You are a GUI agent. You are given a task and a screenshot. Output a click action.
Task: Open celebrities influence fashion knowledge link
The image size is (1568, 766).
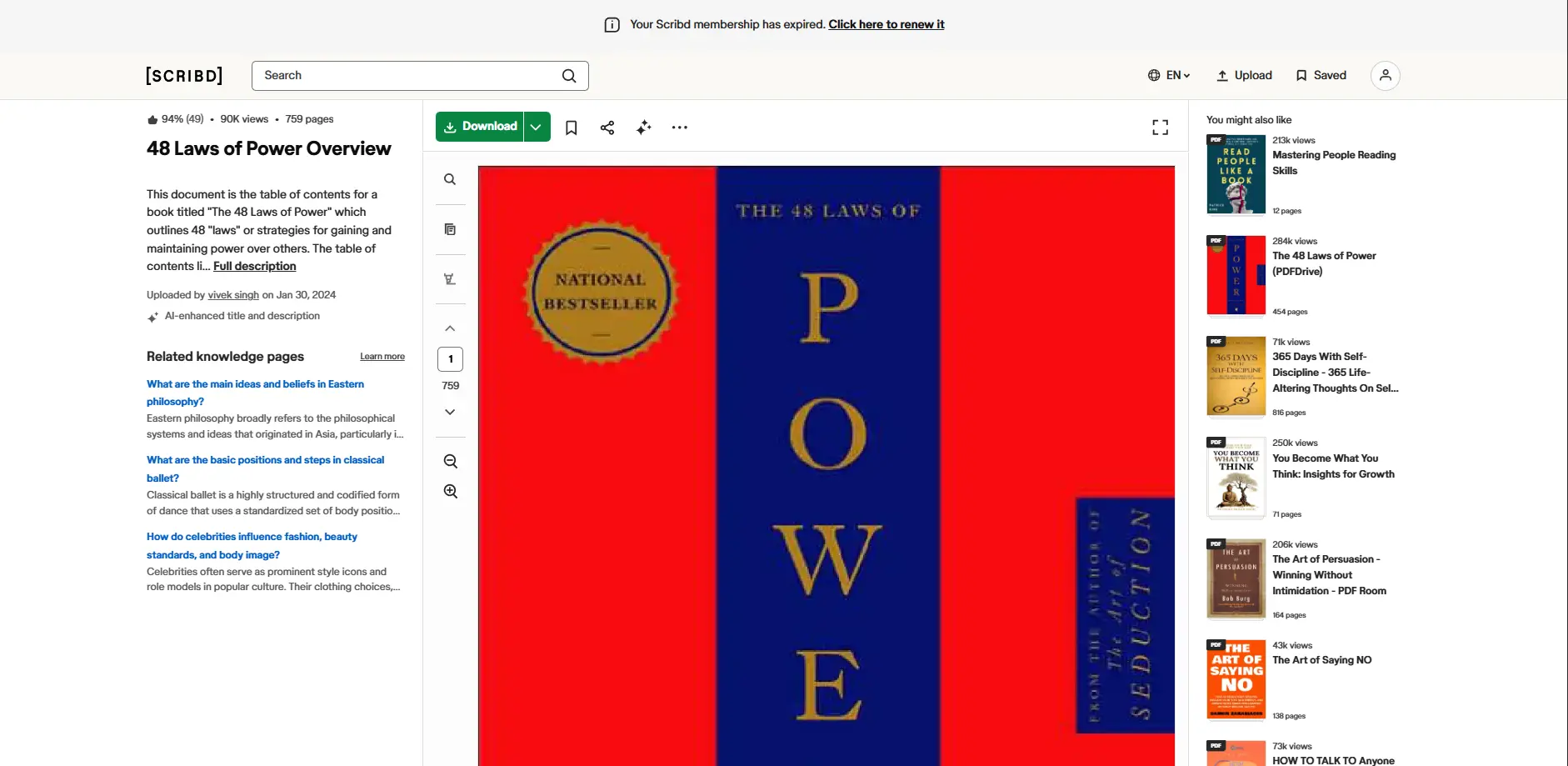(252, 545)
